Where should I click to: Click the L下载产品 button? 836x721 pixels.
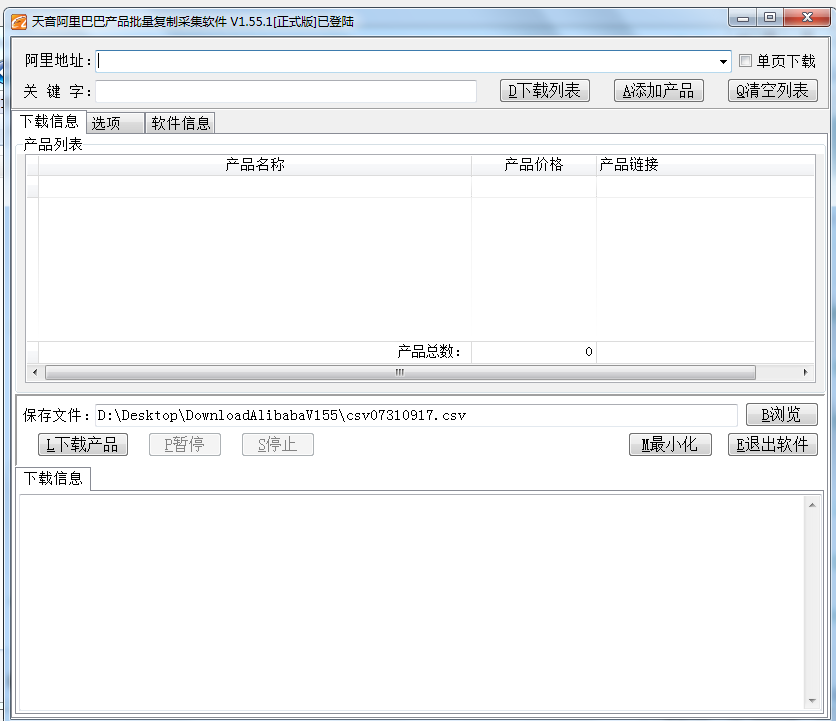pyautogui.click(x=83, y=444)
